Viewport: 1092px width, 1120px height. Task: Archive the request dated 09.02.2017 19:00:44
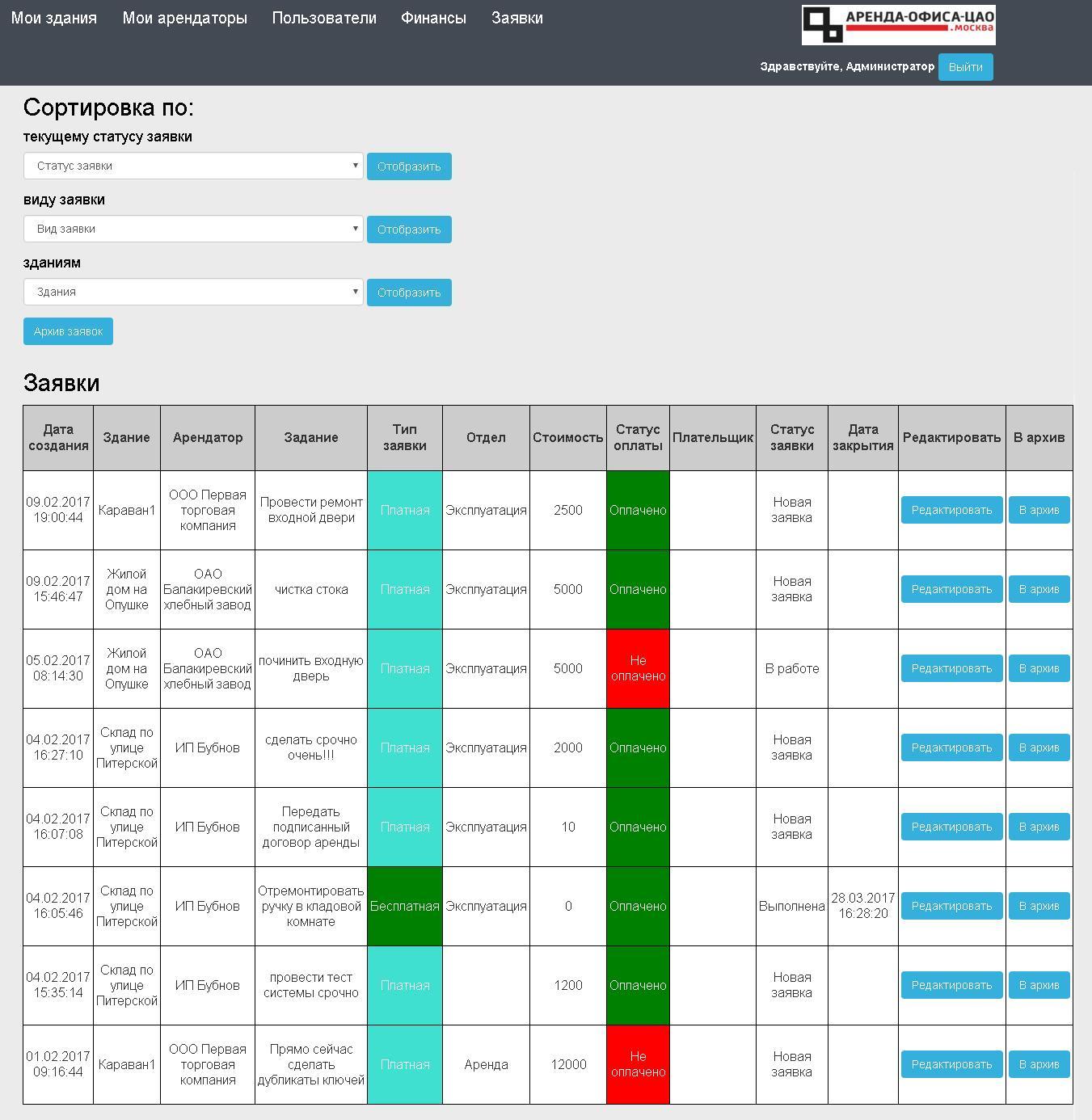coord(1039,510)
